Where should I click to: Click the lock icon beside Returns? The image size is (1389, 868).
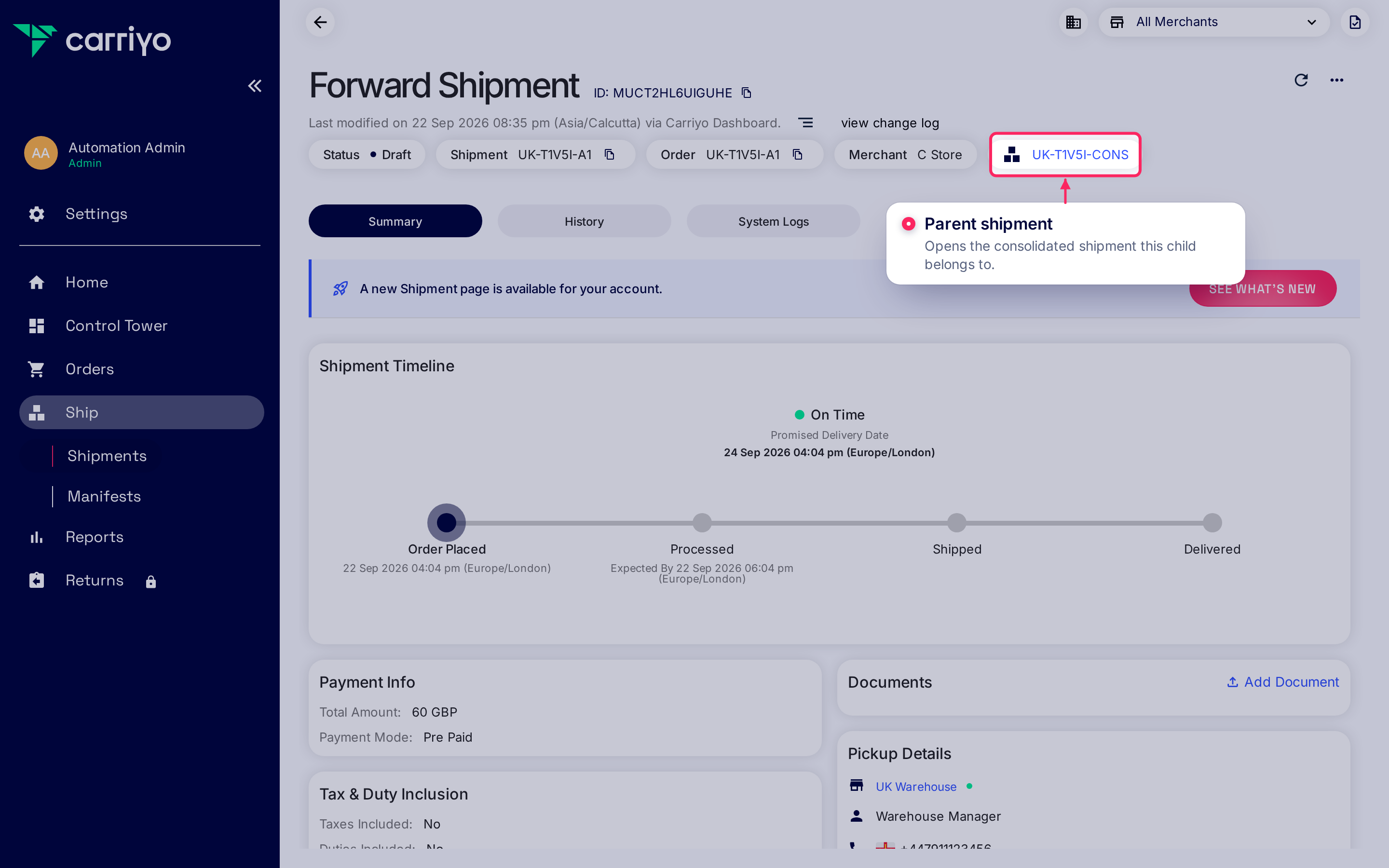(151, 582)
